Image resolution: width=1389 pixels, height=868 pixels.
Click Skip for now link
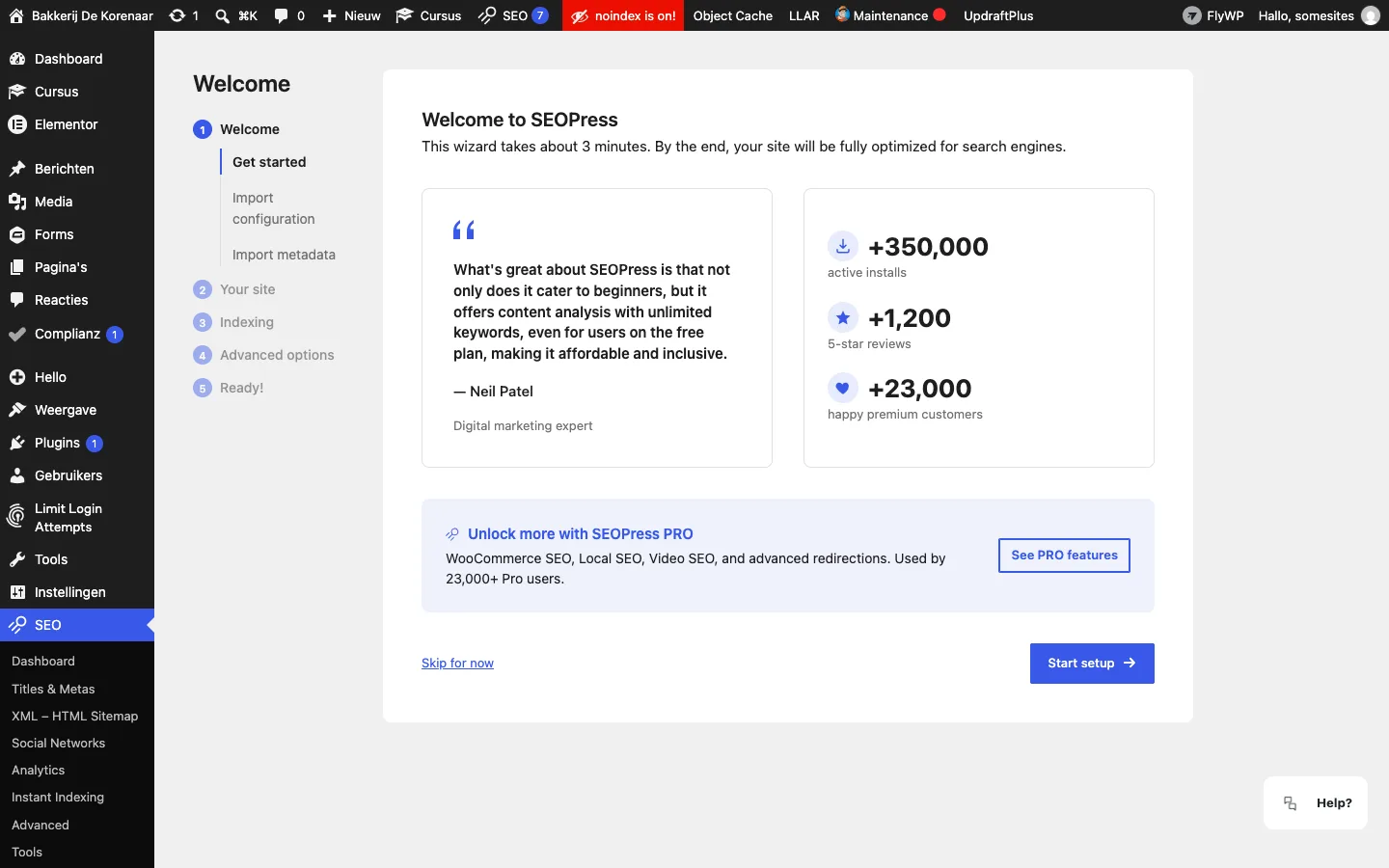pos(457,664)
